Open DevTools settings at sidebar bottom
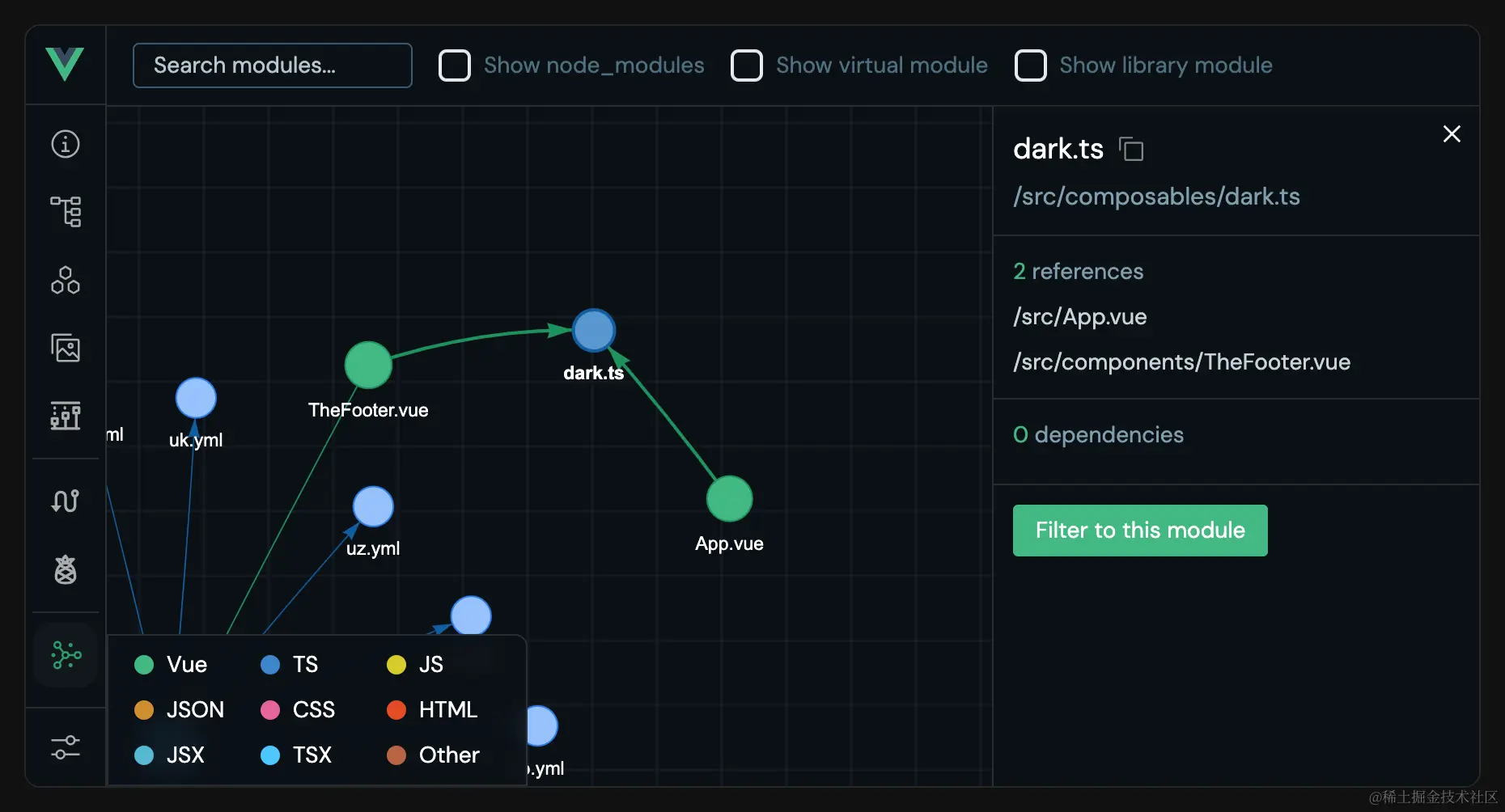1505x812 pixels. tap(65, 746)
